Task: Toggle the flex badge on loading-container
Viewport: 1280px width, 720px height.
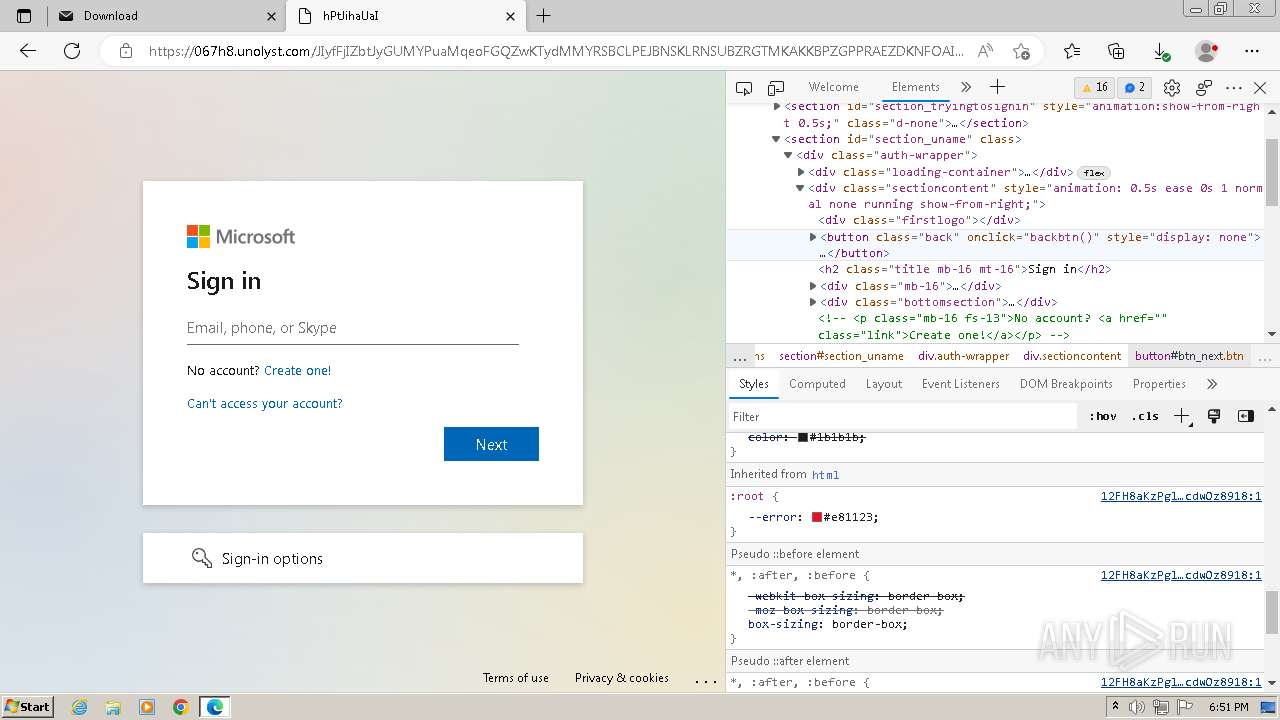Action: coord(1094,172)
